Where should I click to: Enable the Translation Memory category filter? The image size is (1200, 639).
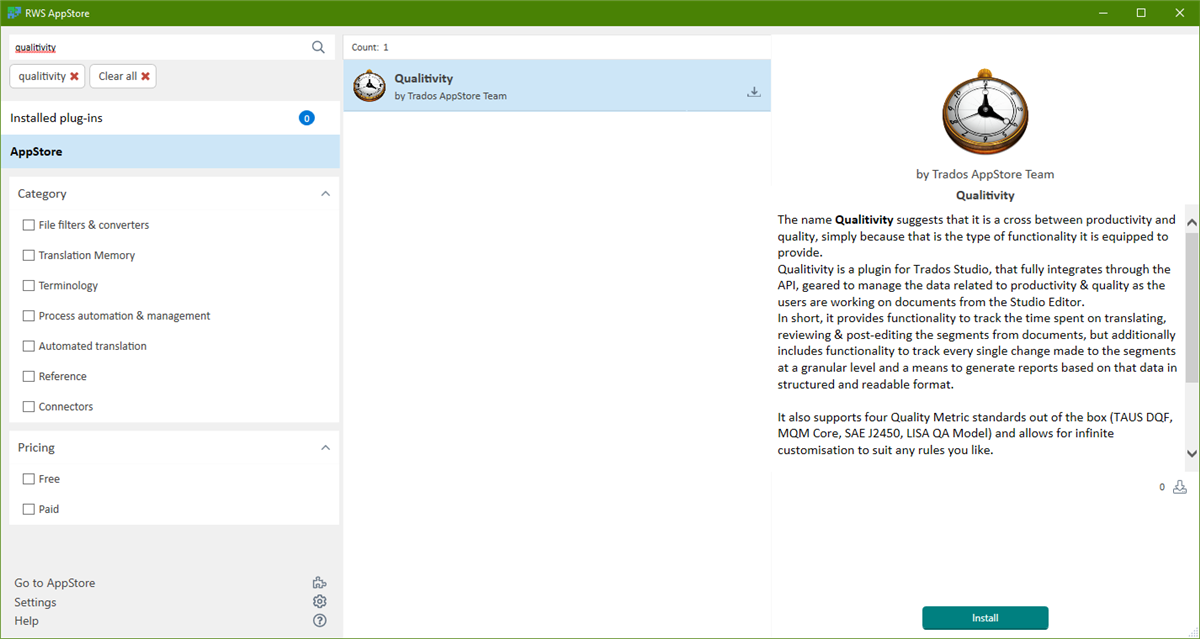[x=28, y=255]
